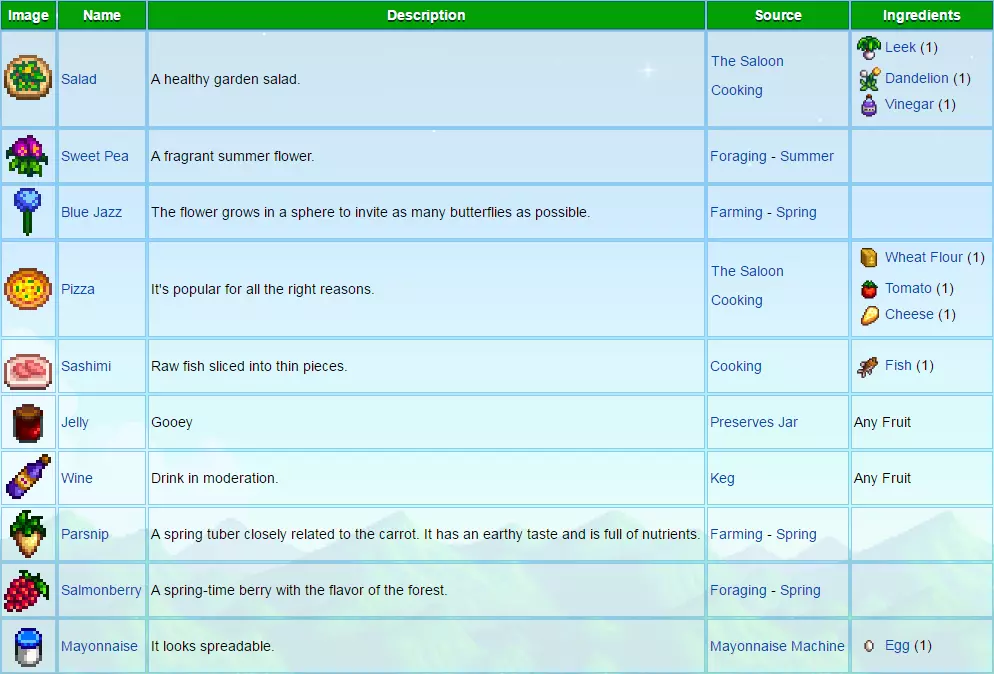The image size is (994, 674).
Task: Open Farming - Spring link for Parsnip
Action: [763, 534]
